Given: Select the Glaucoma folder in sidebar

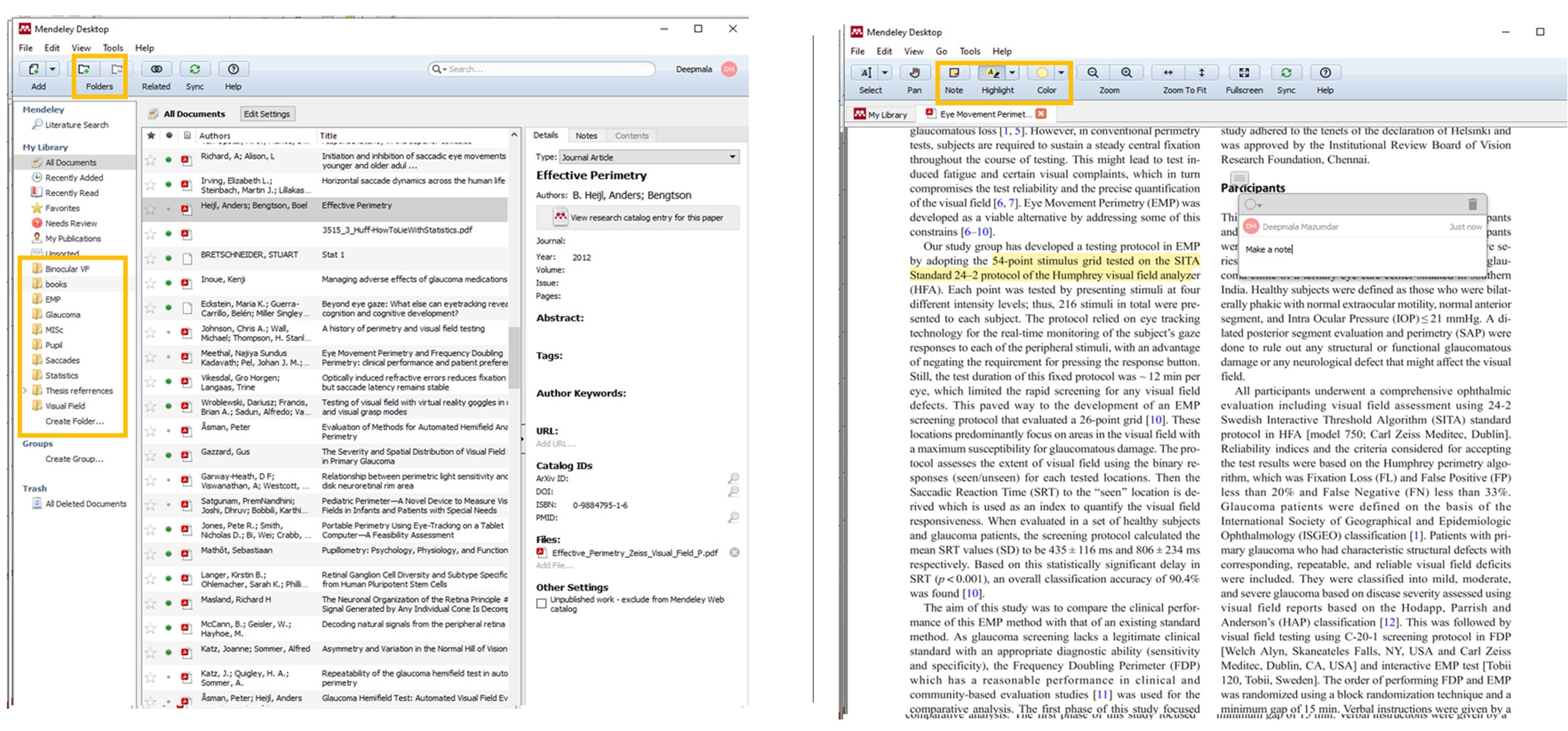Looking at the screenshot, I should click(x=62, y=315).
